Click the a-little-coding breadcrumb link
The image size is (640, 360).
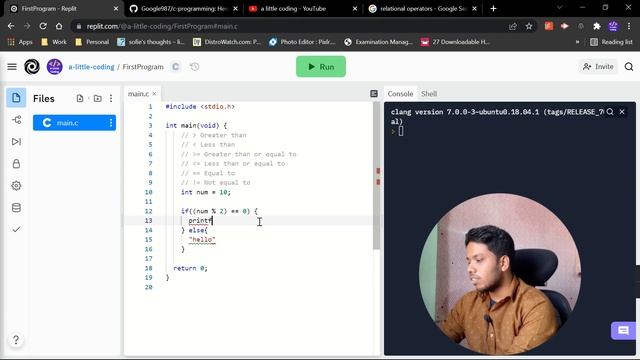pos(91,67)
